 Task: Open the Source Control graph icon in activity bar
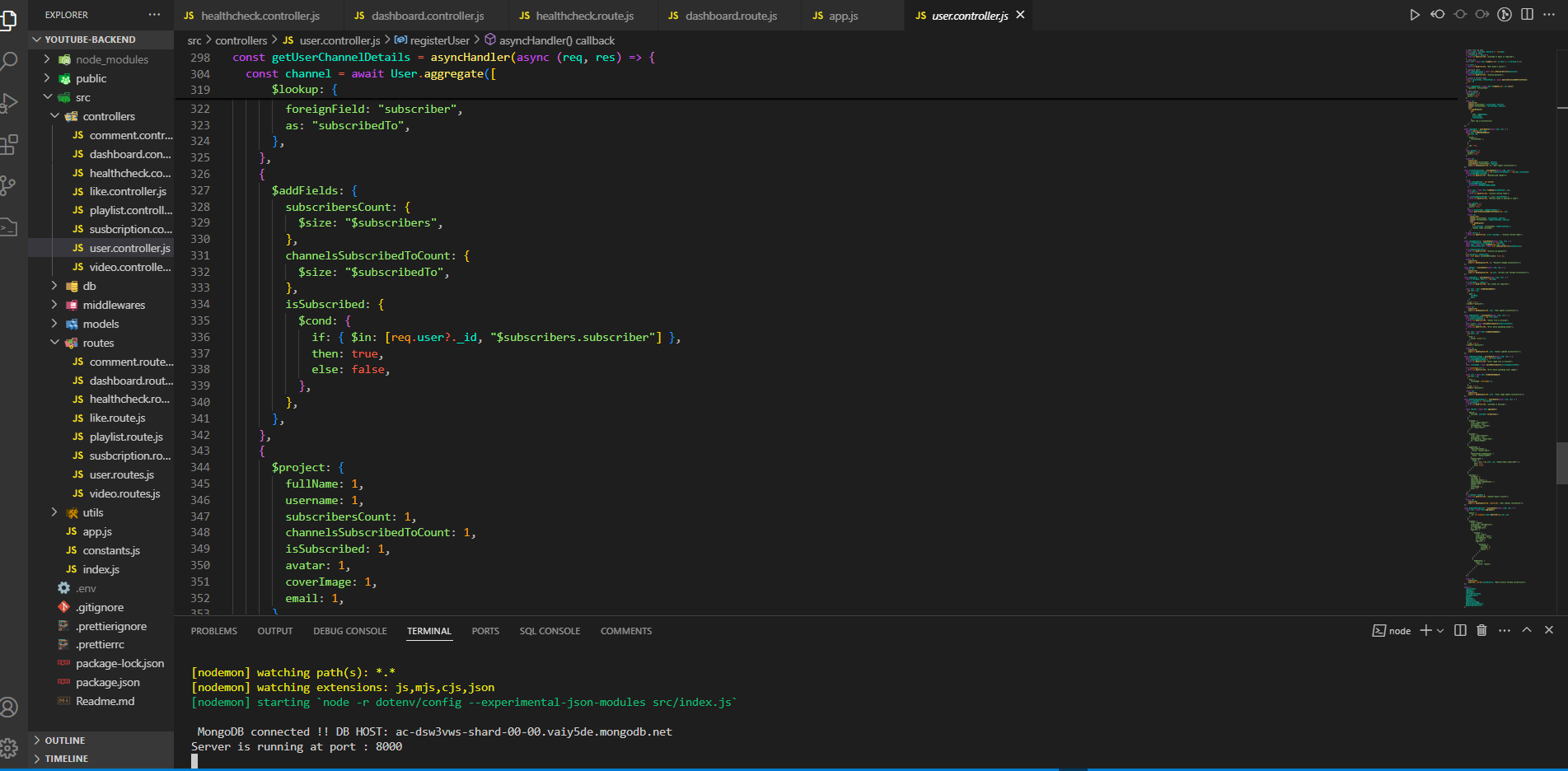[7, 186]
